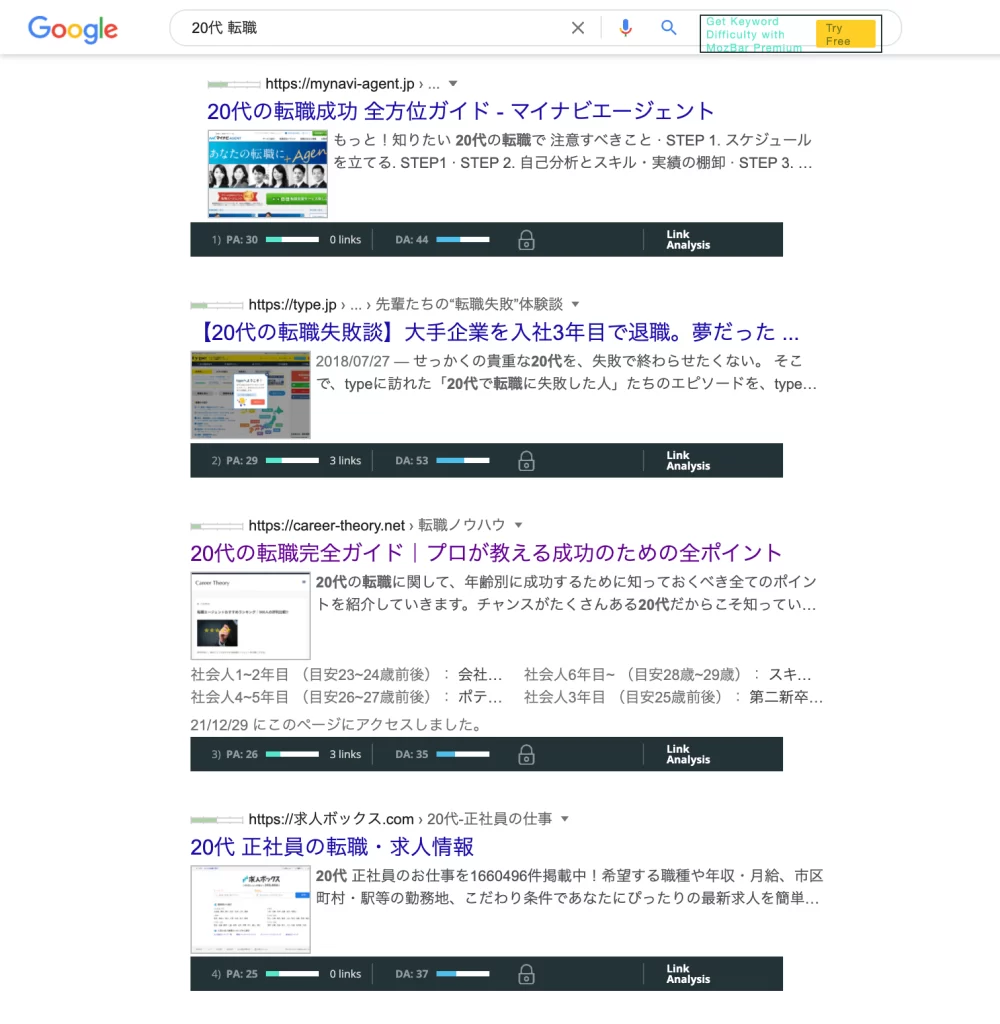
Task: Click lock icon in 求人ボックス MozBar
Action: click(x=526, y=974)
